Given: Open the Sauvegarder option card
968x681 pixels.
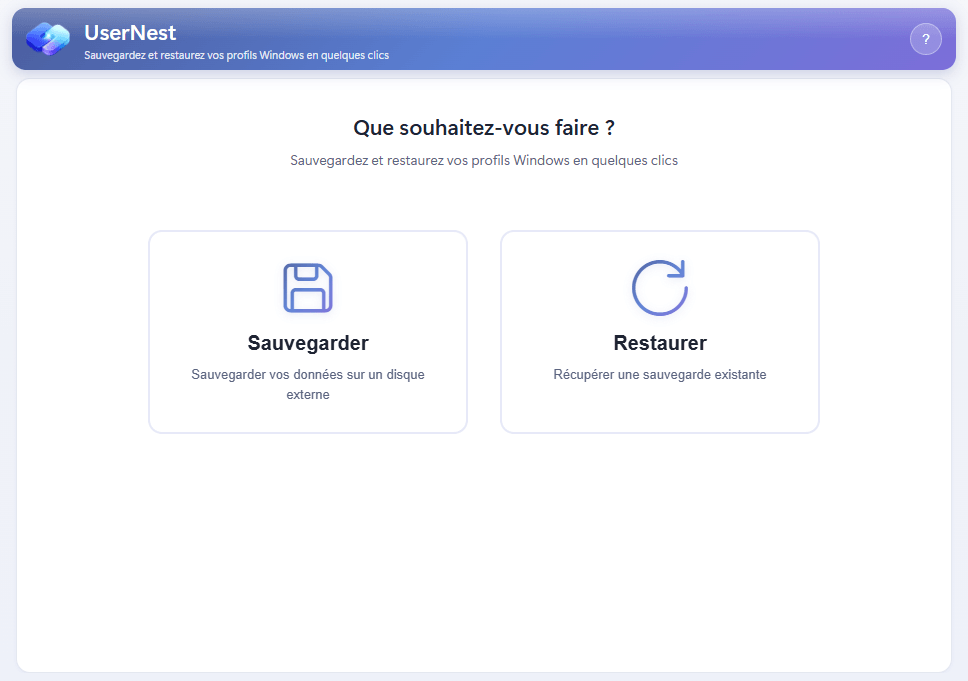Looking at the screenshot, I should coord(307,331).
